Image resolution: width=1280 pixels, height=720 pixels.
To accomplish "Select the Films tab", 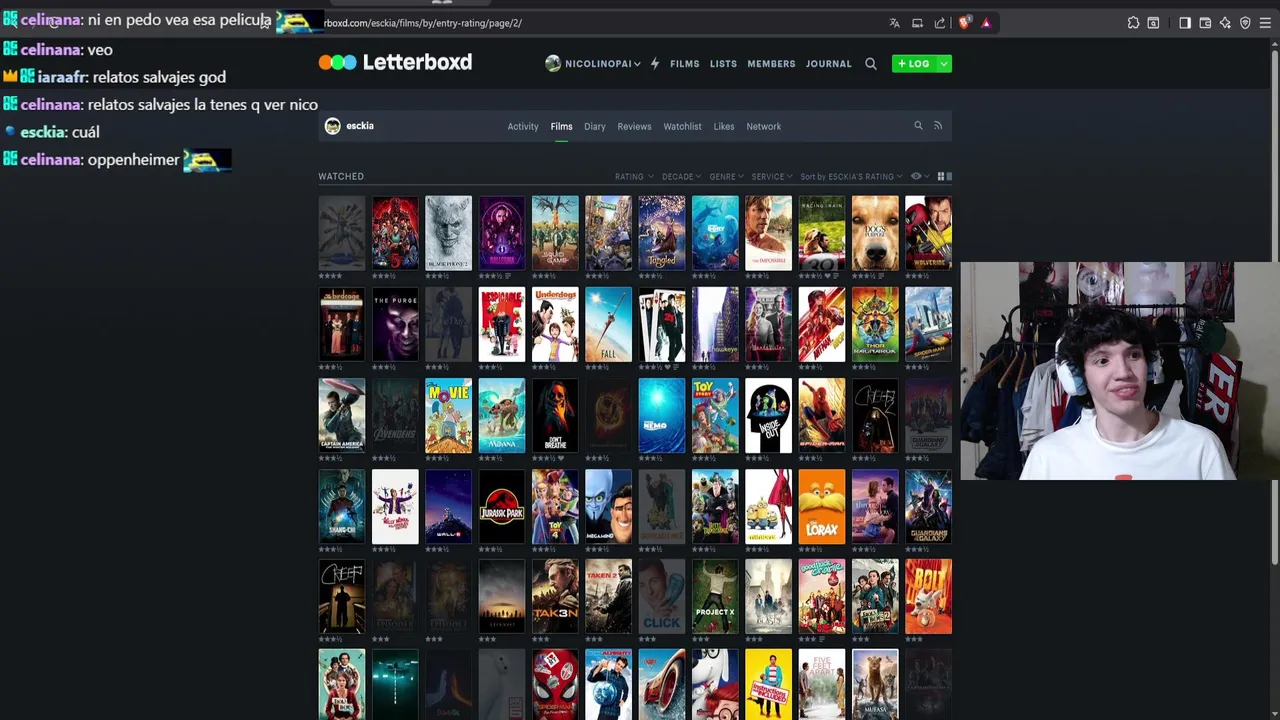I will (x=561, y=126).
